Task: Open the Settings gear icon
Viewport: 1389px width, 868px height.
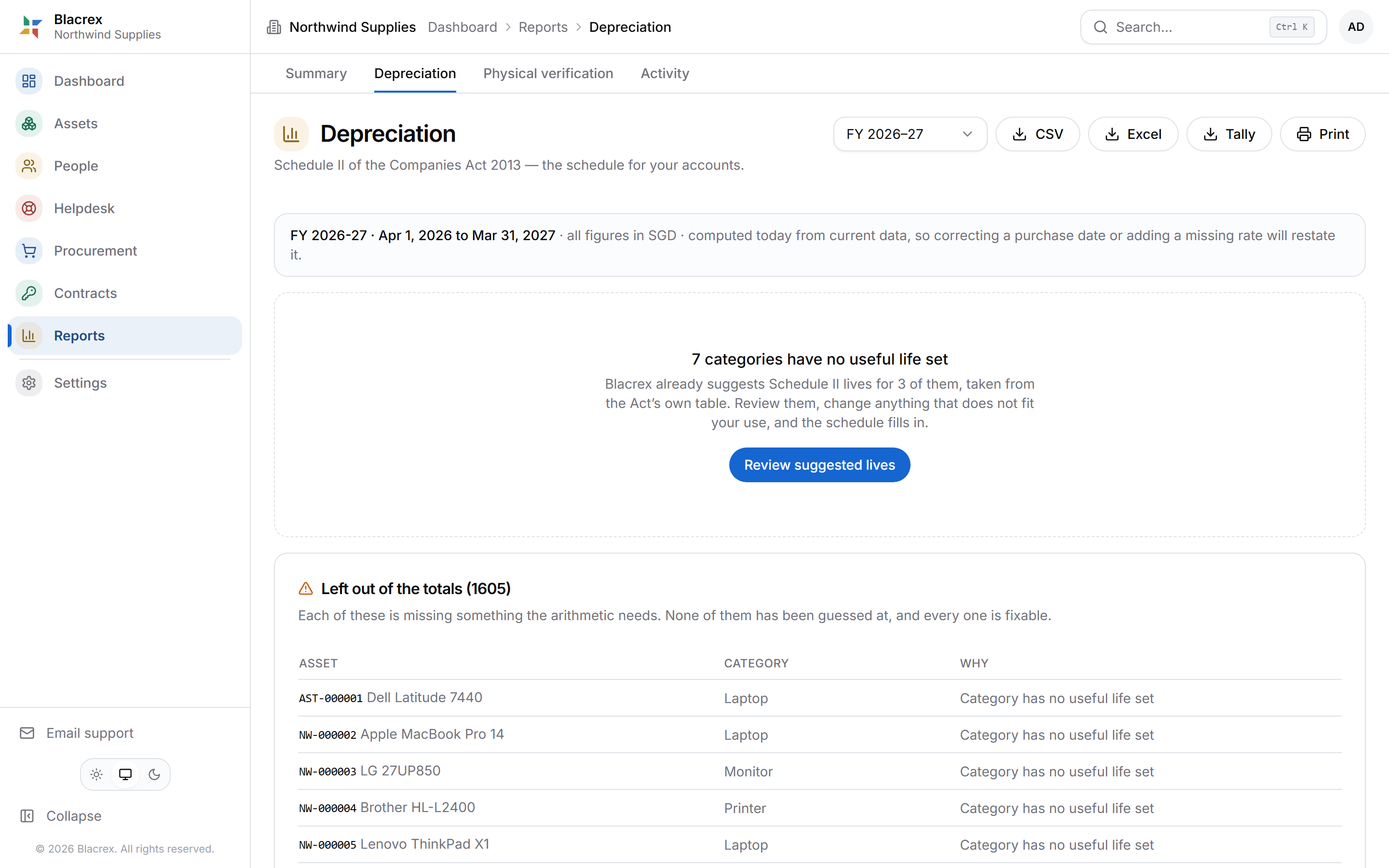Action: tap(29, 383)
